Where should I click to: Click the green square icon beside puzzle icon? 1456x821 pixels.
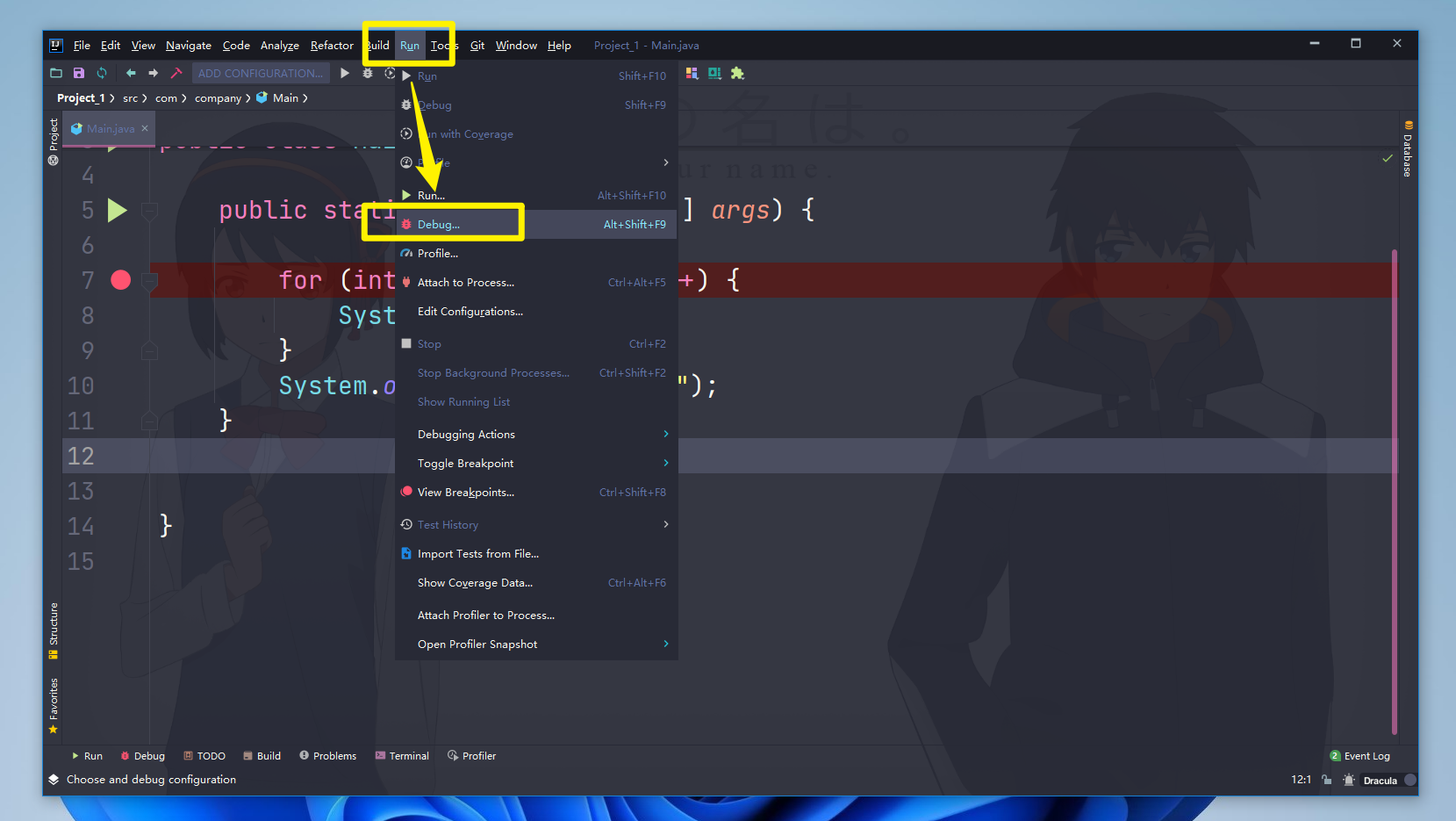click(x=714, y=73)
